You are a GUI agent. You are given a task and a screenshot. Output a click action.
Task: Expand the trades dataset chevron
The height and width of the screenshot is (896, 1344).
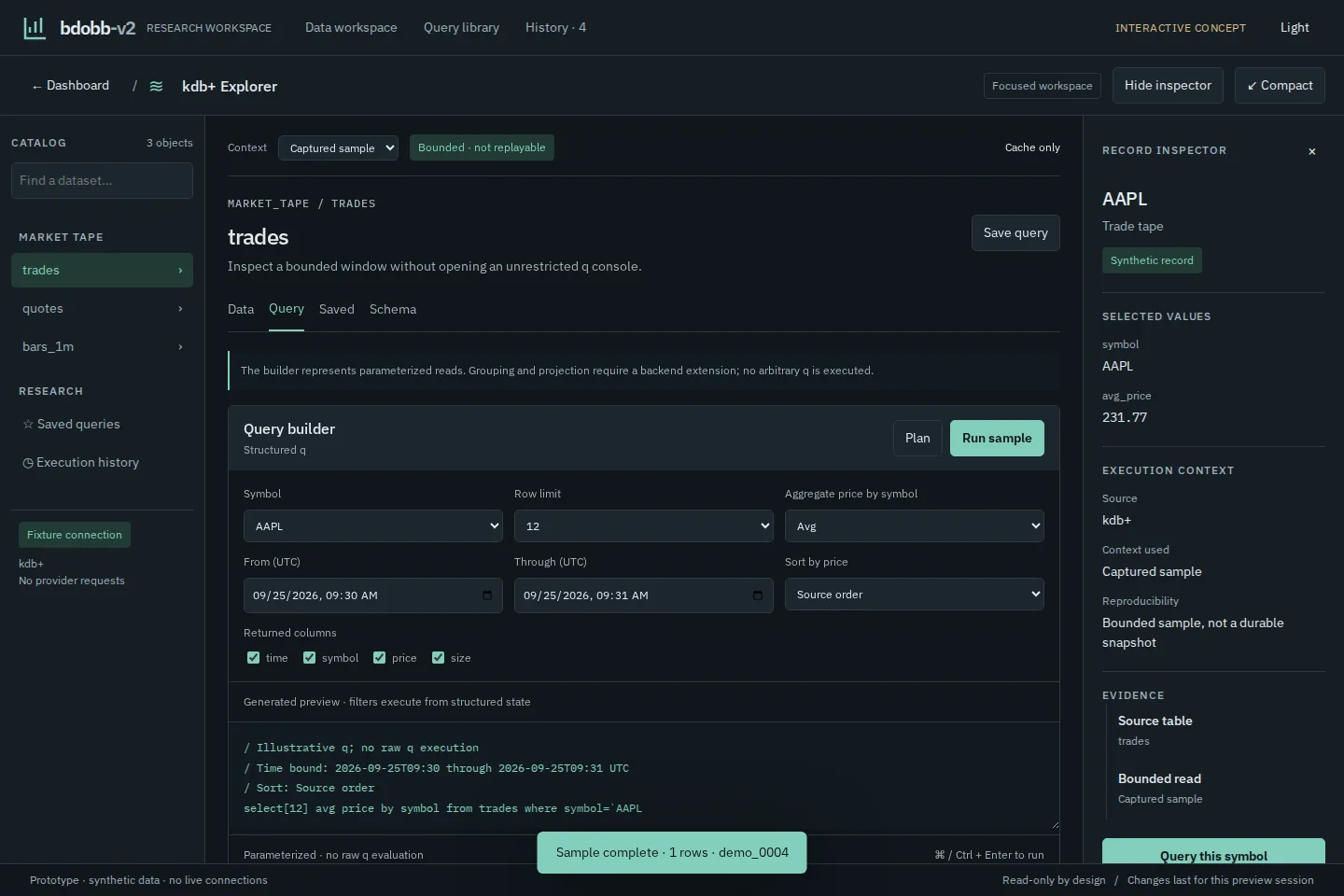click(x=180, y=271)
